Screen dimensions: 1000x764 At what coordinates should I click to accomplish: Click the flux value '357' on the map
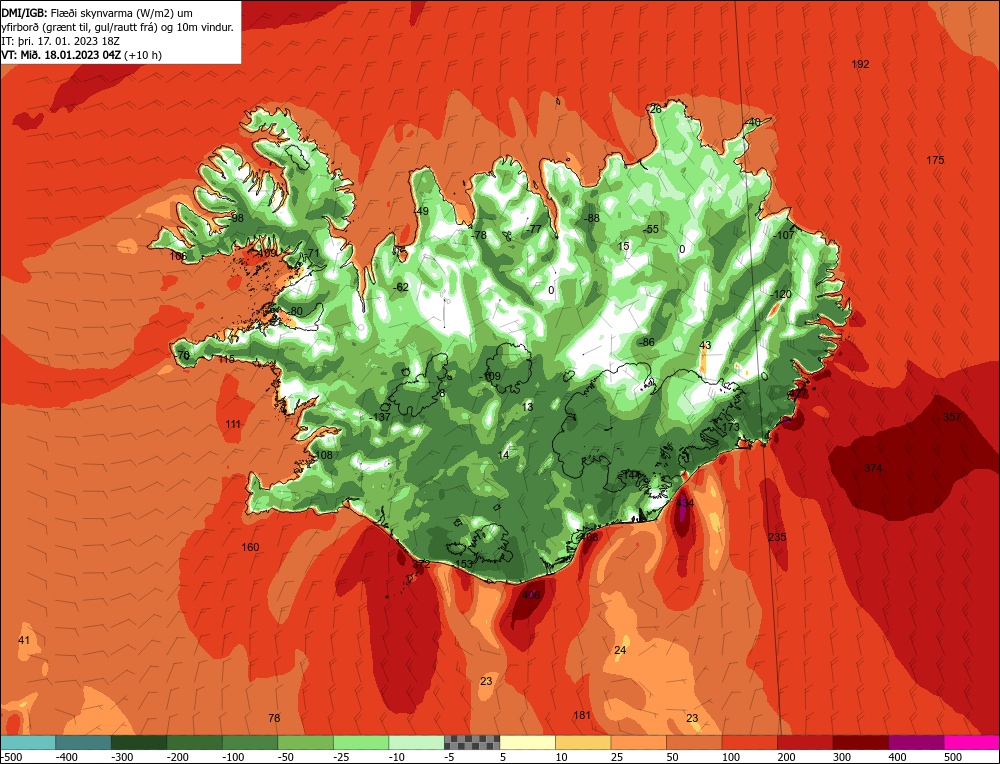point(952,417)
